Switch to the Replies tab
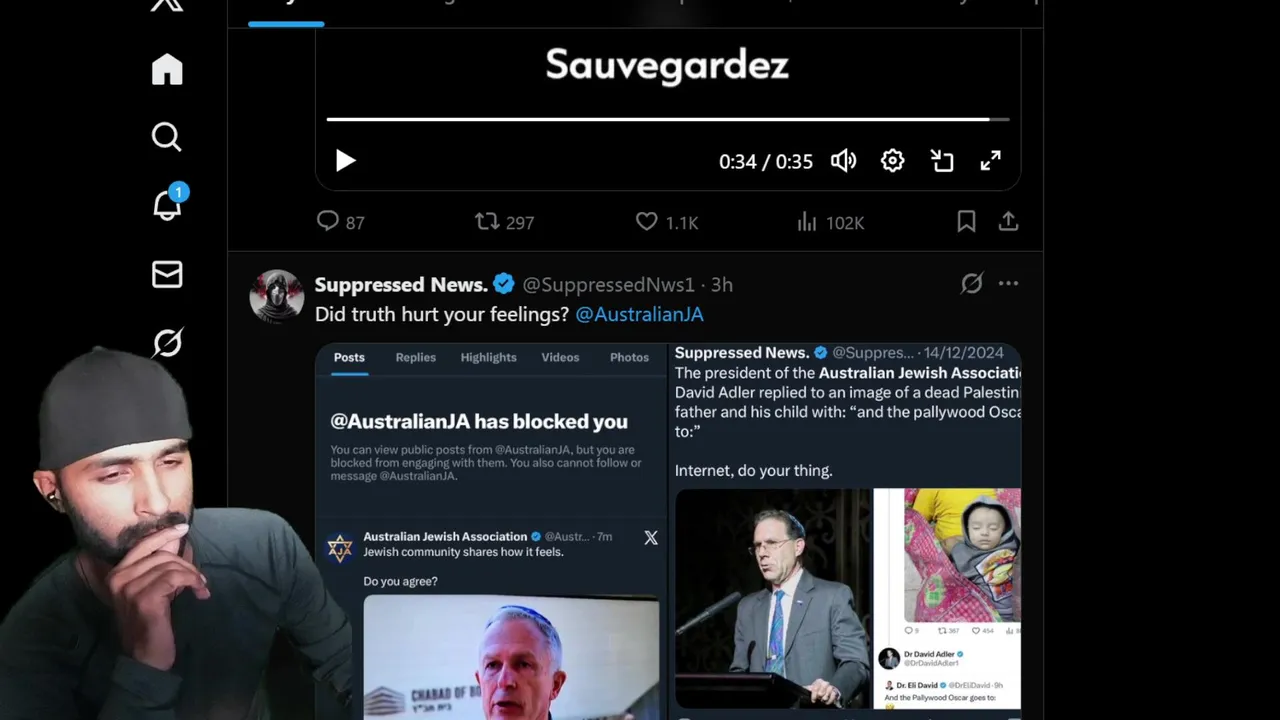Image resolution: width=1280 pixels, height=720 pixels. point(415,357)
